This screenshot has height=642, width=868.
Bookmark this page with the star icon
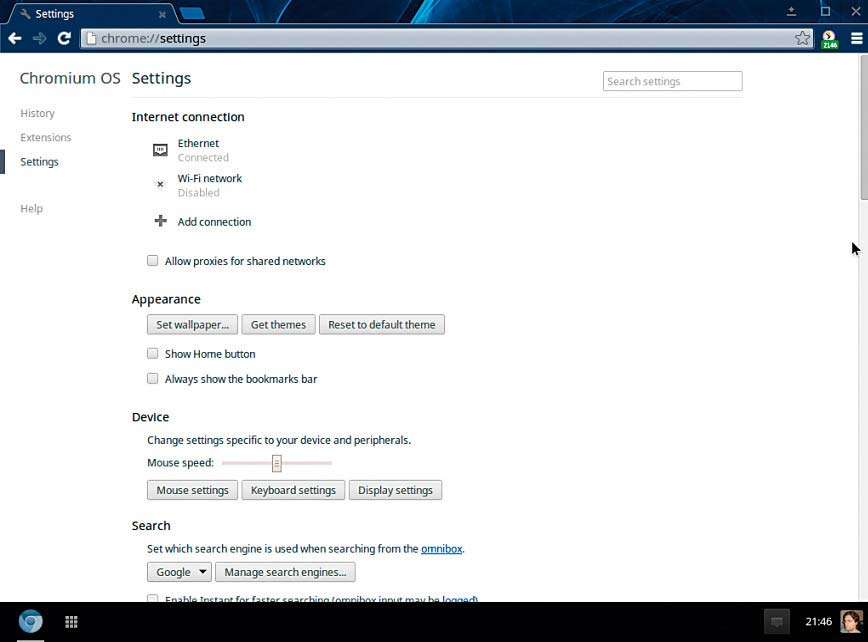(802, 38)
